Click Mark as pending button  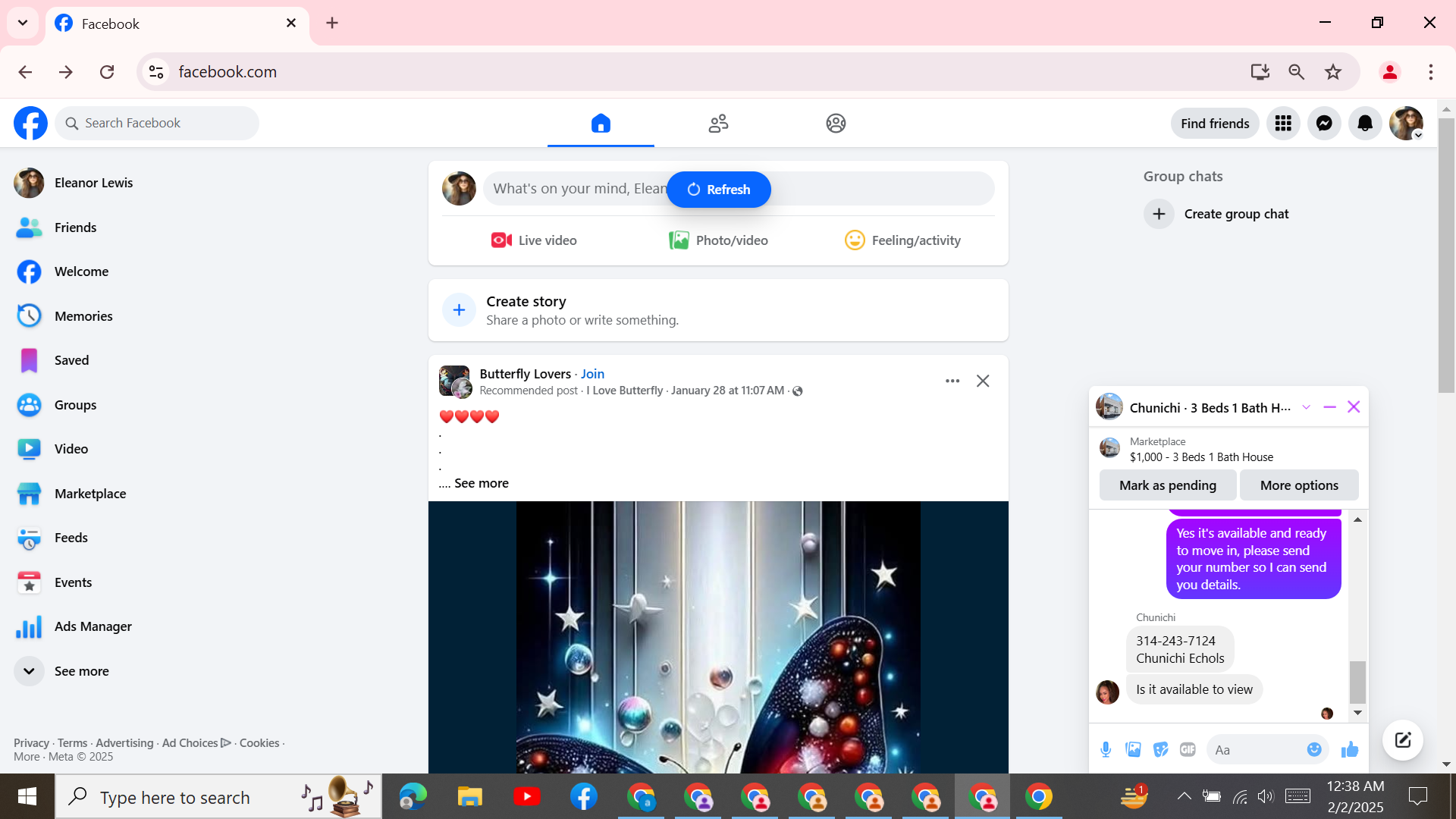[1167, 485]
